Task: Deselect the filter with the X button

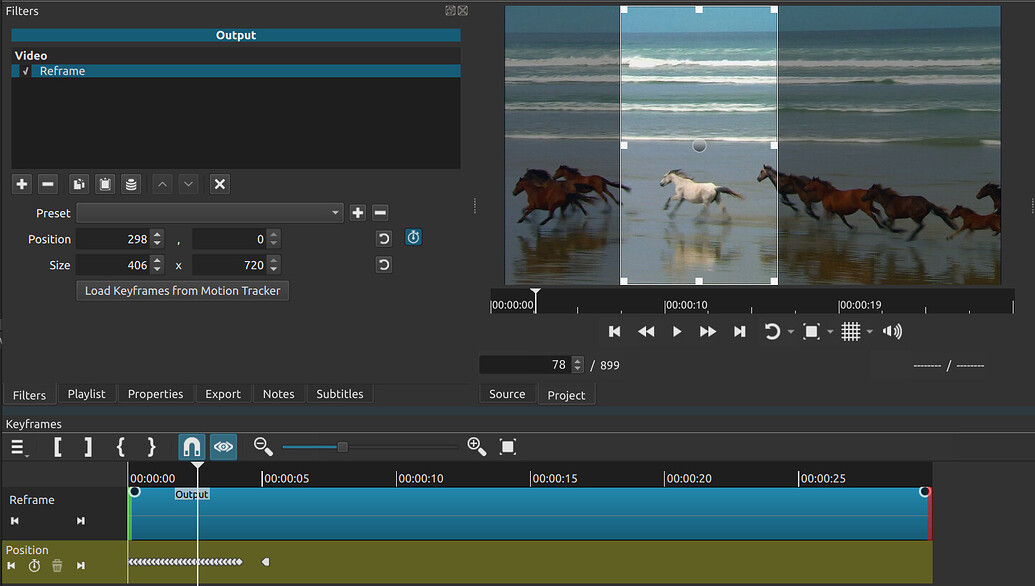Action: (x=220, y=184)
